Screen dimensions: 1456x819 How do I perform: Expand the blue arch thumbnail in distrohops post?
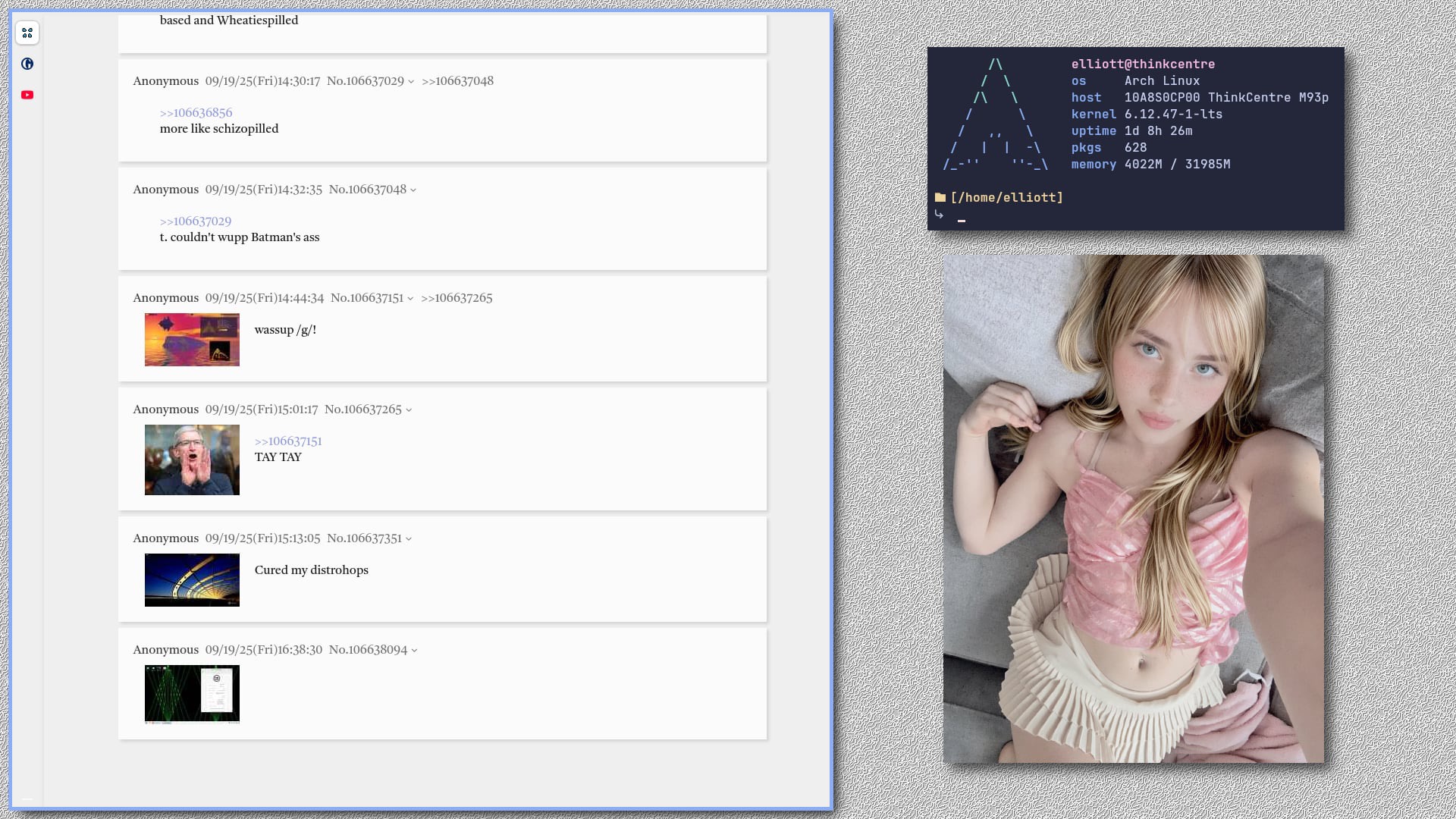pos(192,580)
